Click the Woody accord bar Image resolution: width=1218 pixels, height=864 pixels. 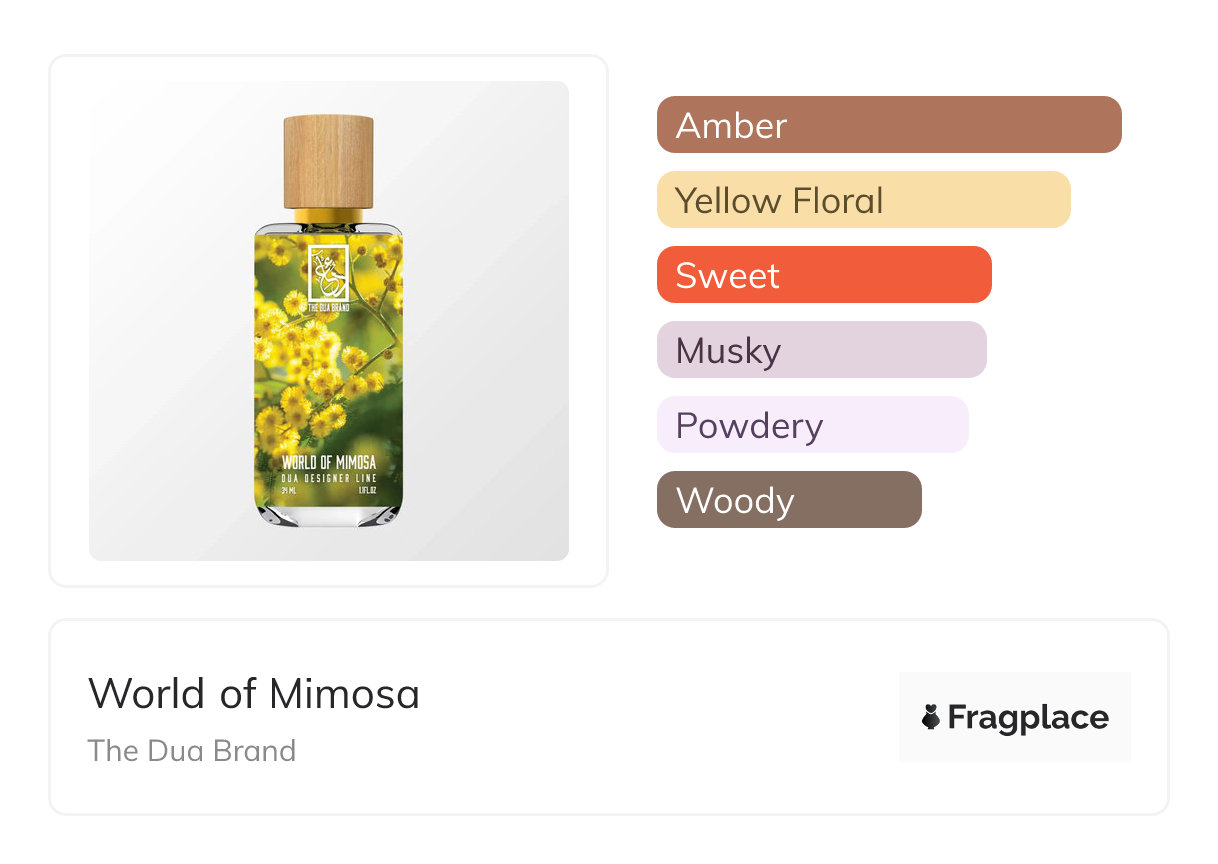[x=788, y=500]
